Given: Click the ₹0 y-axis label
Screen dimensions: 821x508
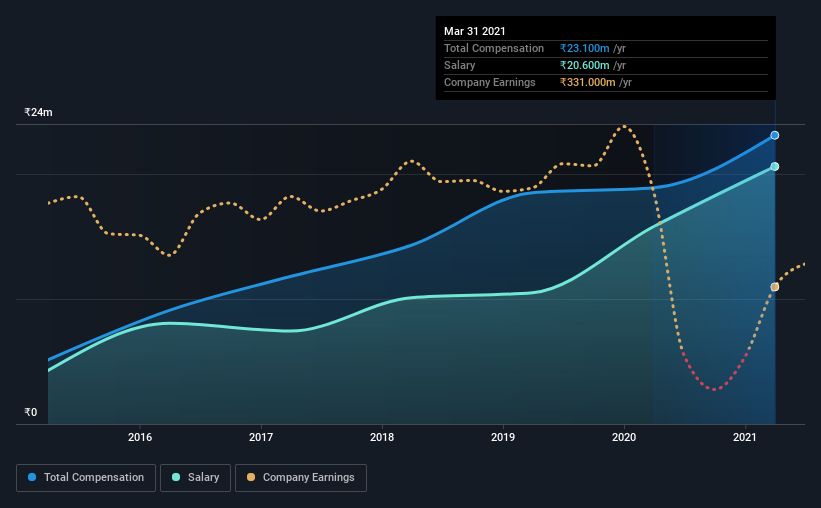Looking at the screenshot, I should pyautogui.click(x=31, y=412).
